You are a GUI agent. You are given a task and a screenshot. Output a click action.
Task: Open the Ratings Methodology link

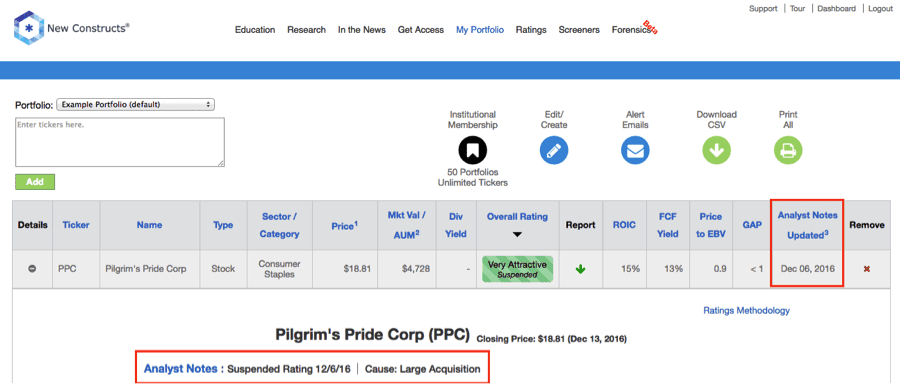point(746,311)
